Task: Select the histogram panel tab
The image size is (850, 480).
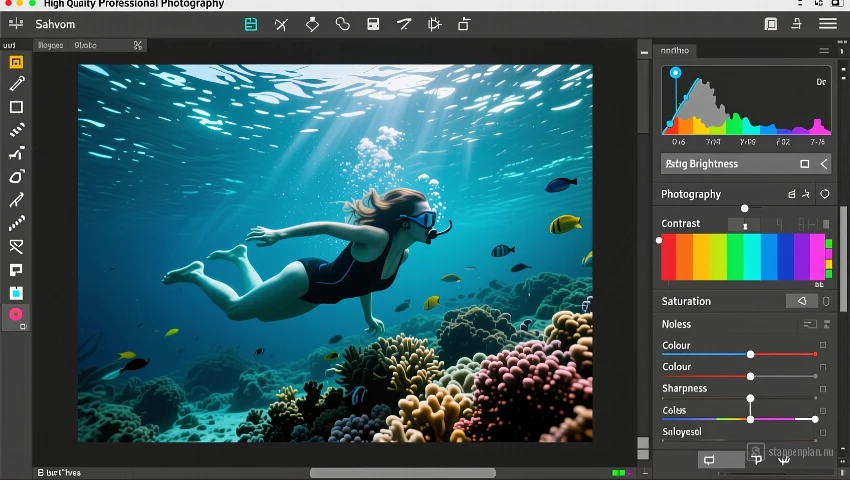Action: (675, 50)
